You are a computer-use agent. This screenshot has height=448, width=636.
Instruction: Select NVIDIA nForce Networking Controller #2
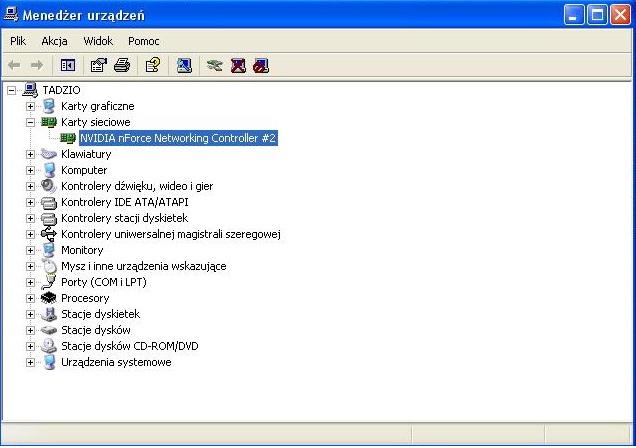(178, 138)
